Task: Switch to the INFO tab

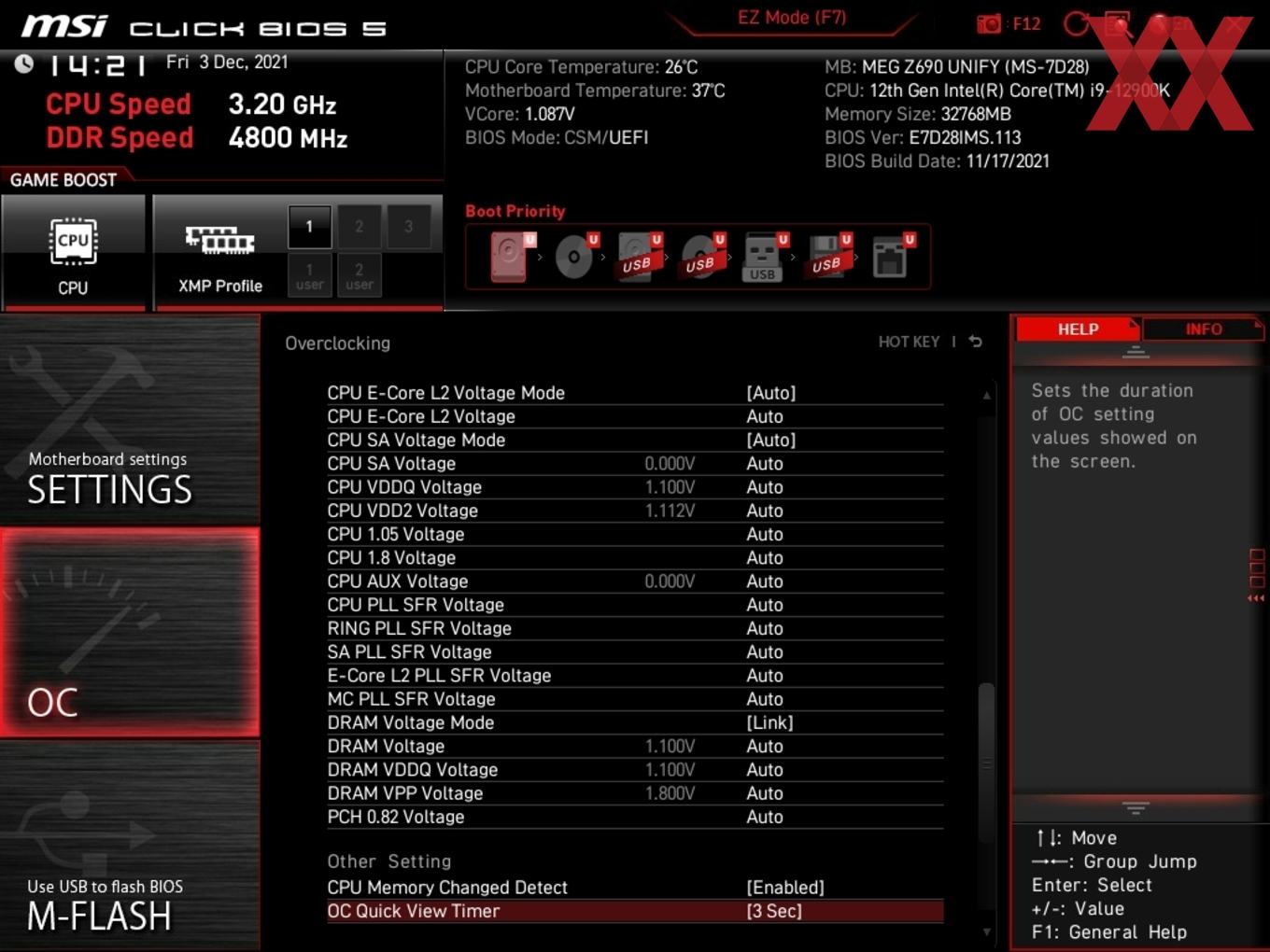Action: [1204, 329]
